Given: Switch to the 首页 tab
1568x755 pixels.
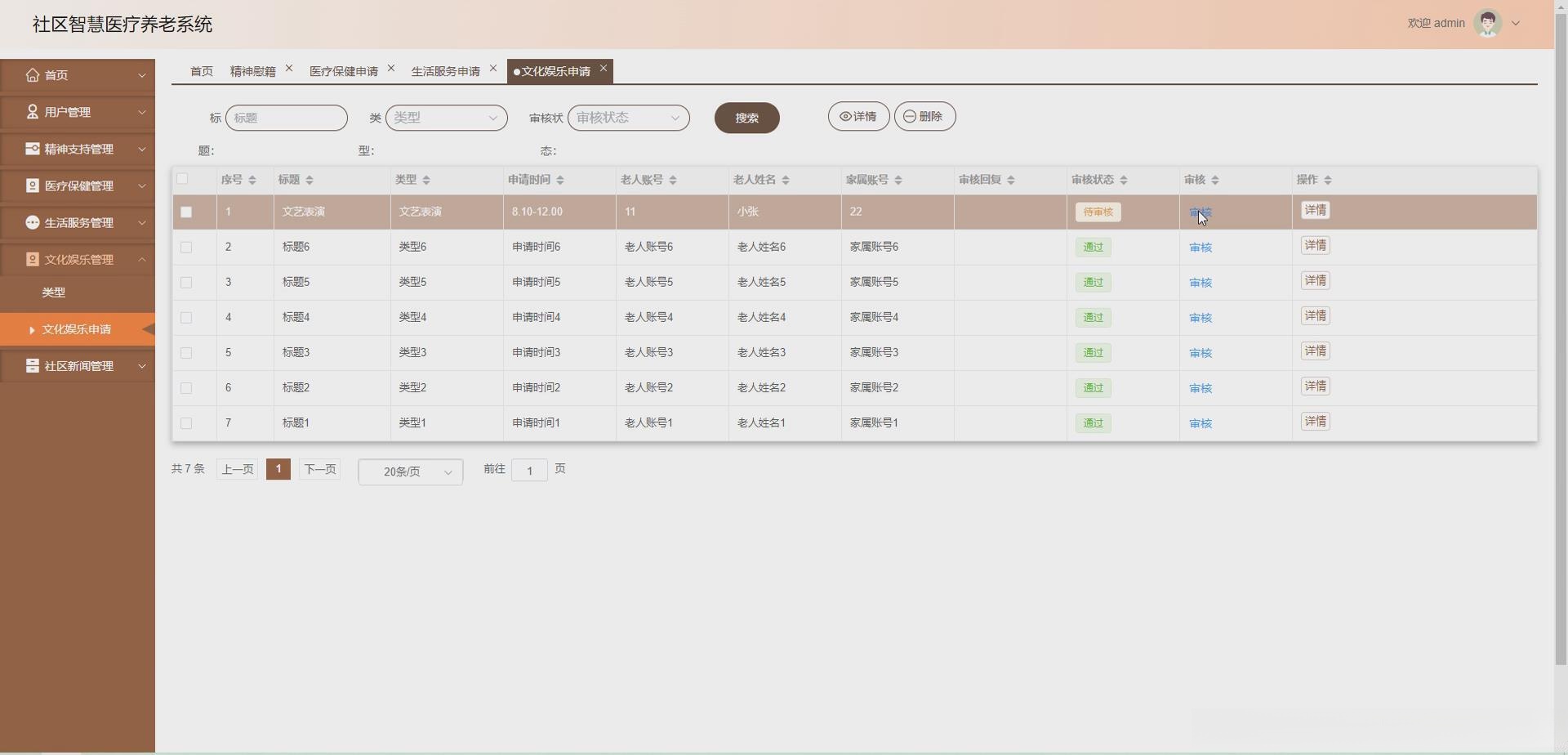Looking at the screenshot, I should pyautogui.click(x=202, y=71).
